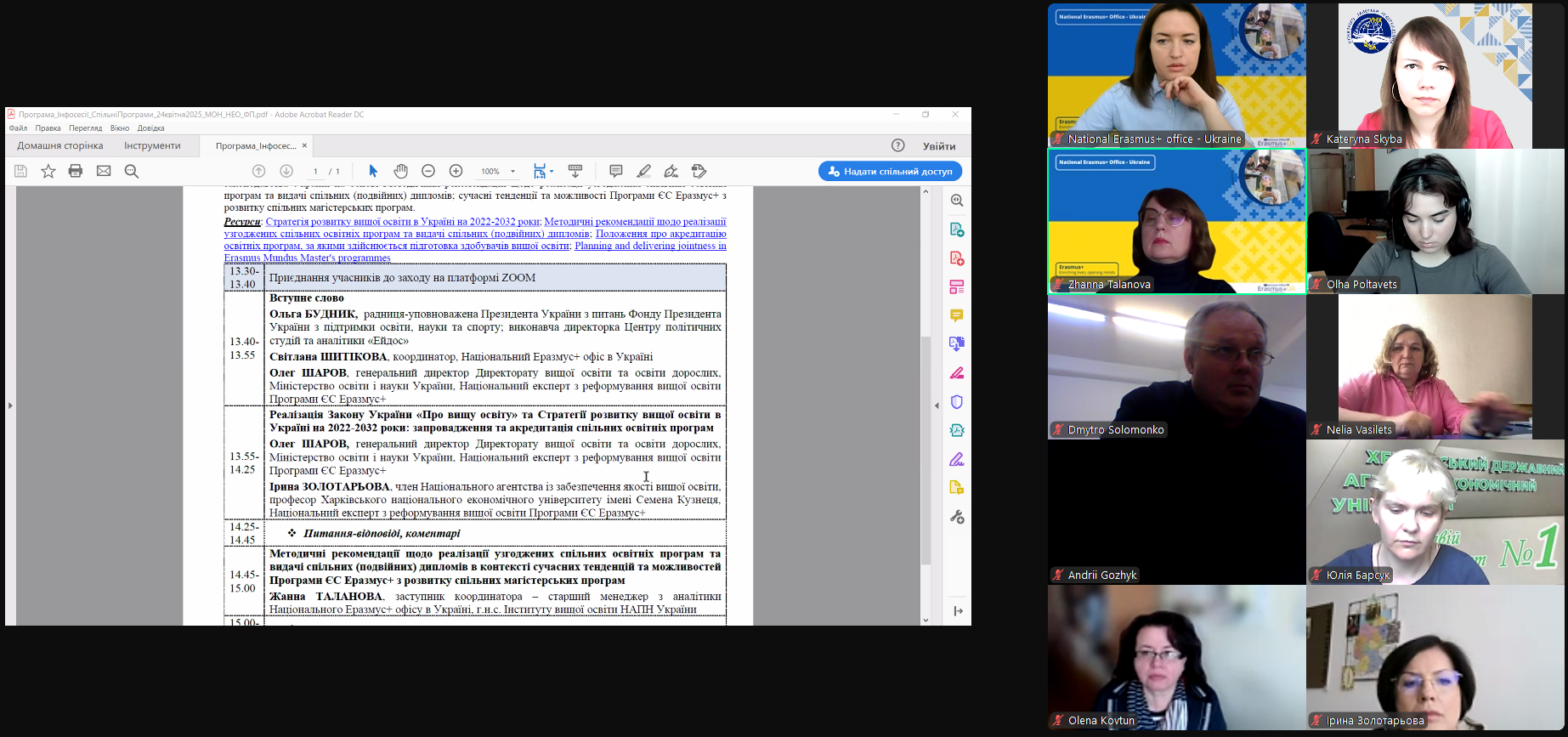
Task: Open the Правка menu
Action: point(48,128)
